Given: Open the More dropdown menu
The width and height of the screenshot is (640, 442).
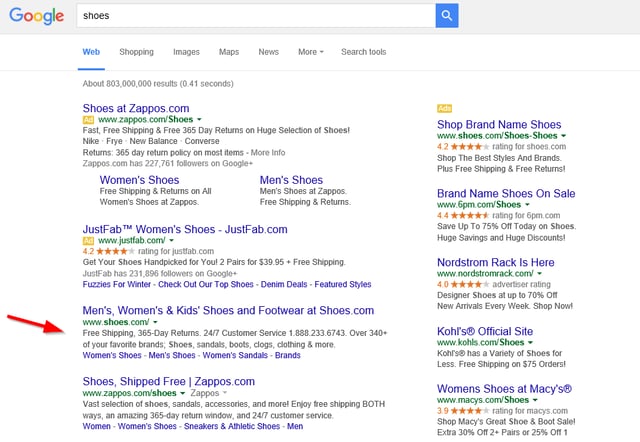Looking at the screenshot, I should coord(311,52).
